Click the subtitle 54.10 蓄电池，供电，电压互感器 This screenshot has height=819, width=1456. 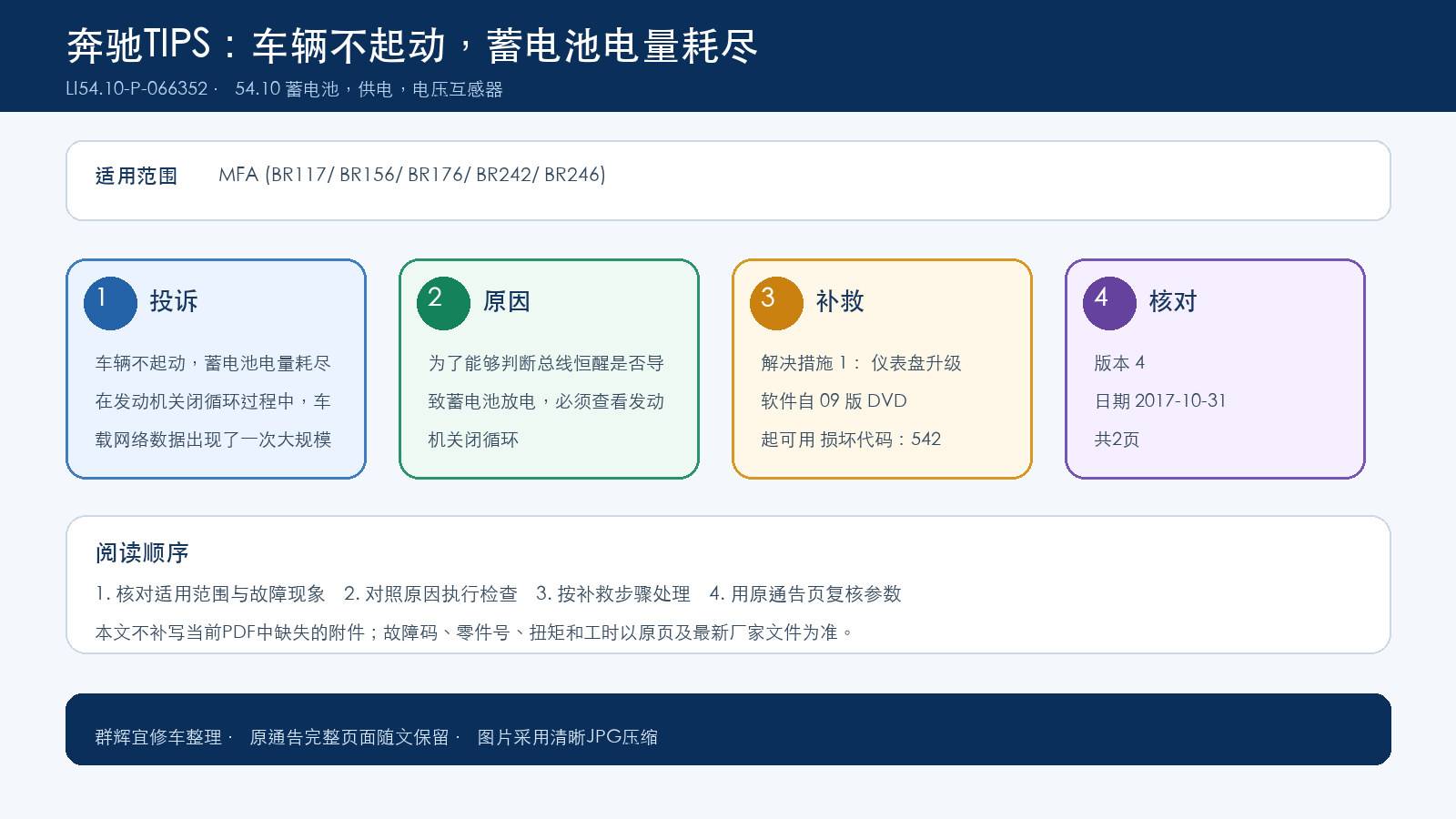tap(369, 89)
